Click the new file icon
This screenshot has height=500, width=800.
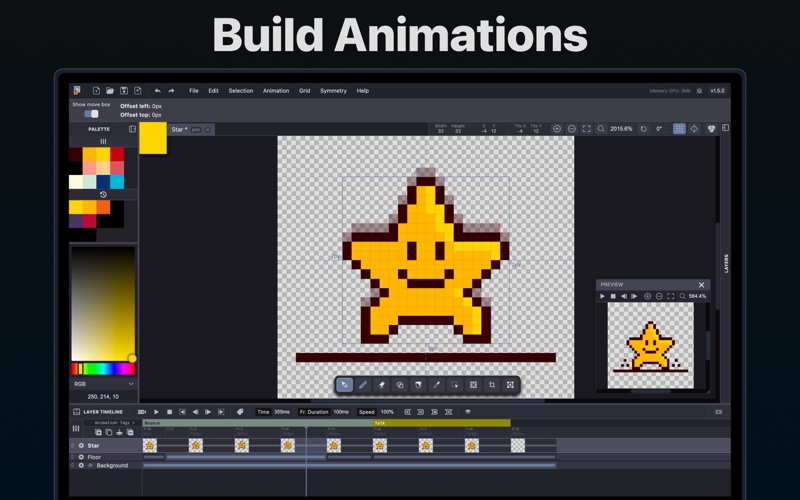(96, 90)
